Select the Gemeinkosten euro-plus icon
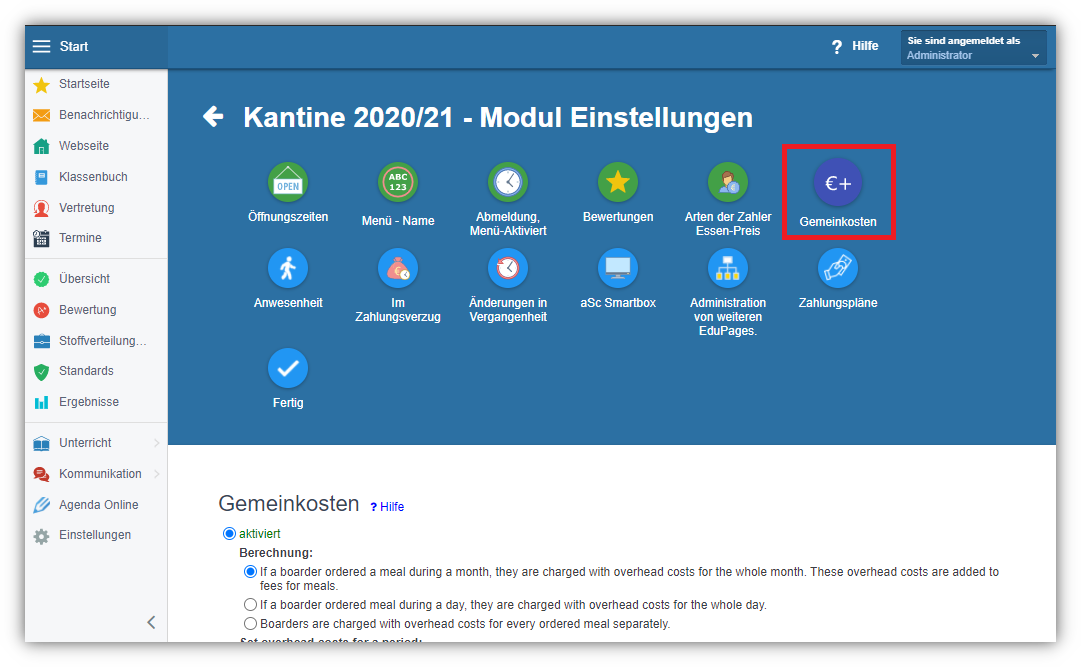 [x=838, y=183]
